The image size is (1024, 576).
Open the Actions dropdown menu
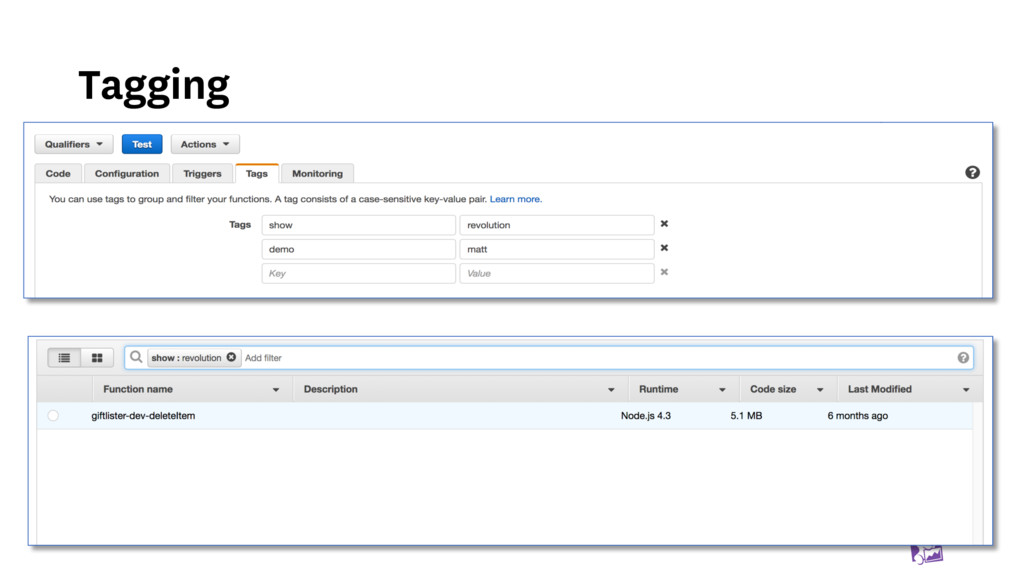205,144
